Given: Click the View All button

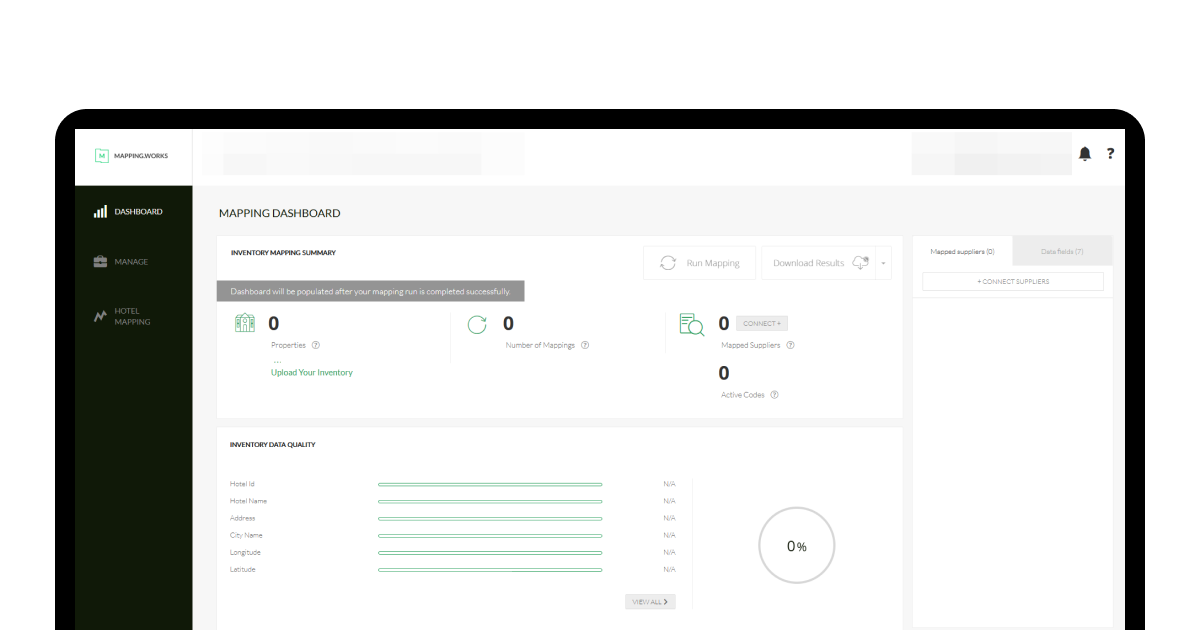Looking at the screenshot, I should [x=650, y=602].
